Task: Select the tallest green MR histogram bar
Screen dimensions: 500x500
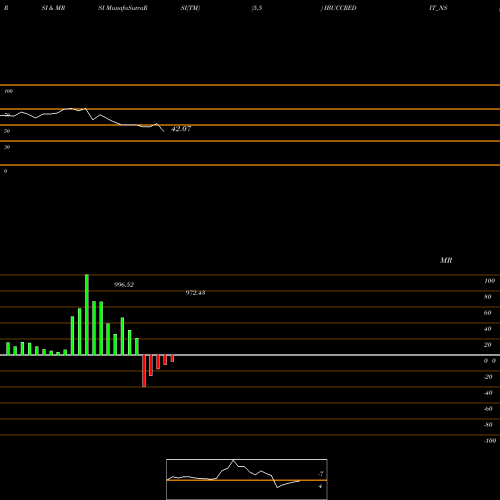Action: [x=87, y=315]
